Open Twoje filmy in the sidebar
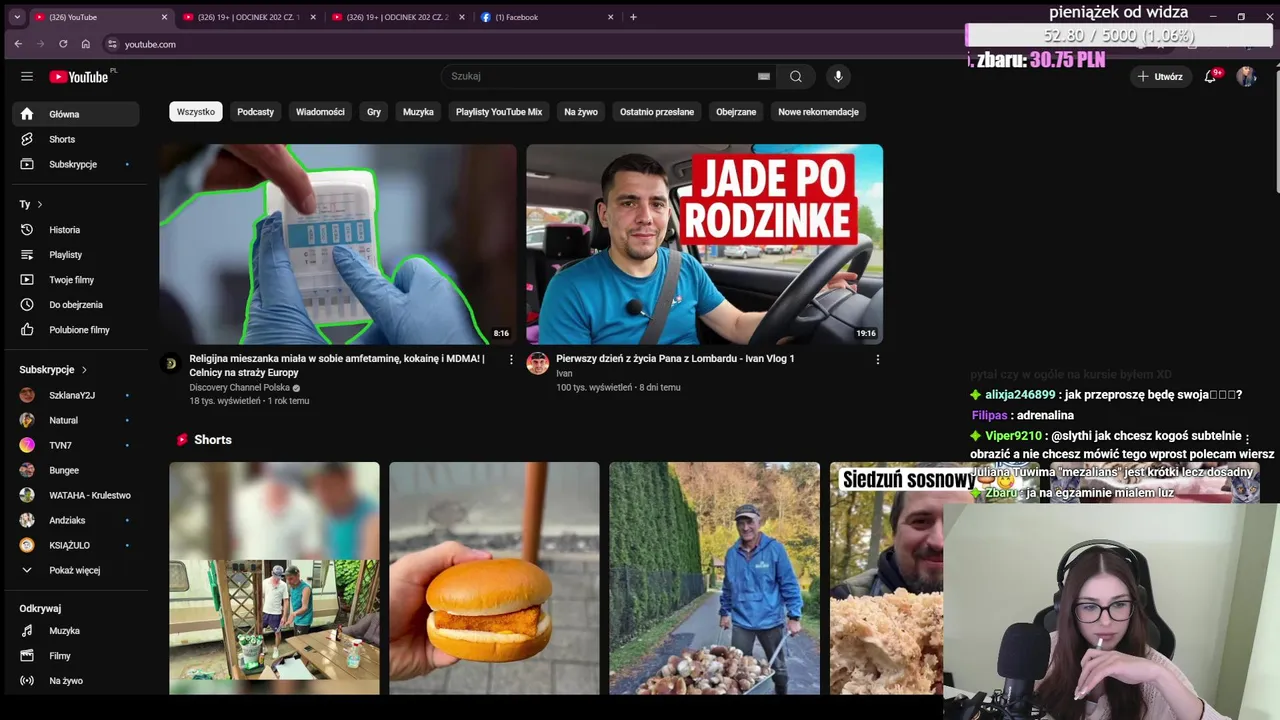 click(76, 280)
